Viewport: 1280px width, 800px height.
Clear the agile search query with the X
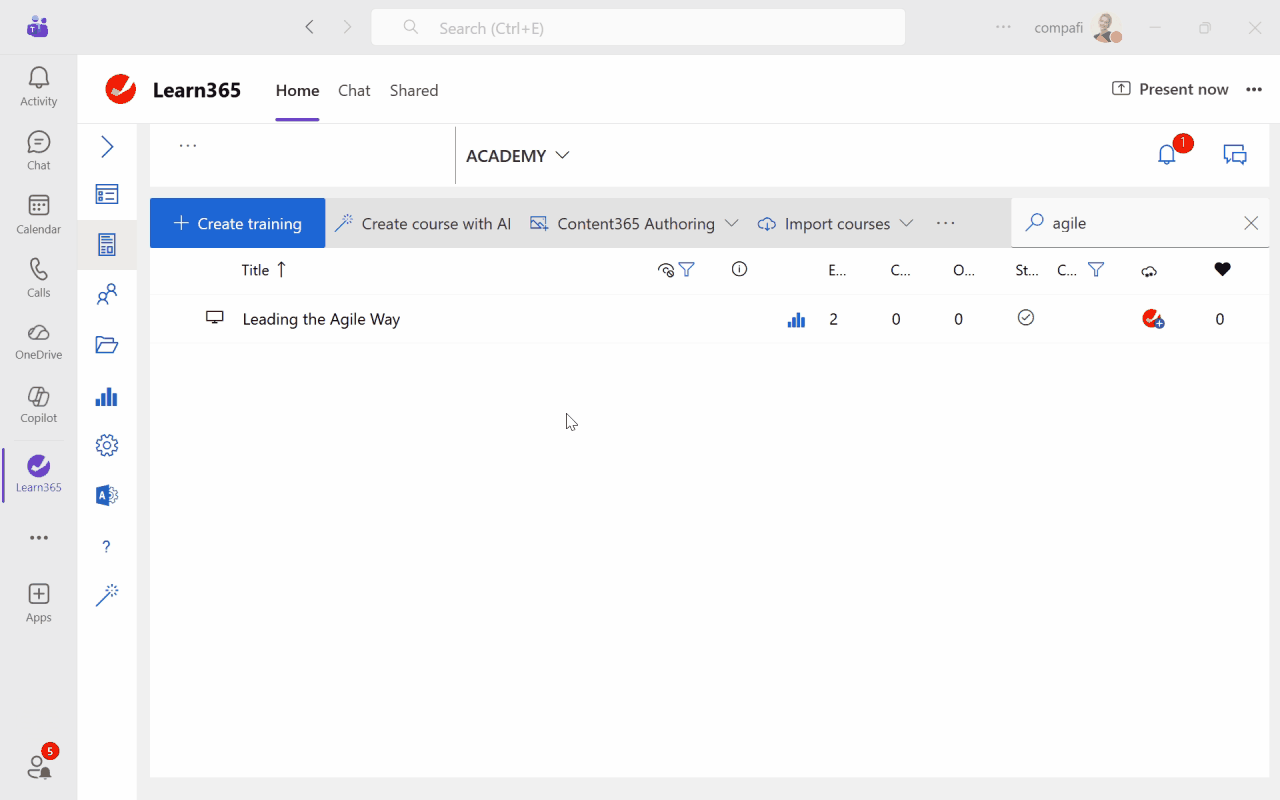click(1251, 222)
